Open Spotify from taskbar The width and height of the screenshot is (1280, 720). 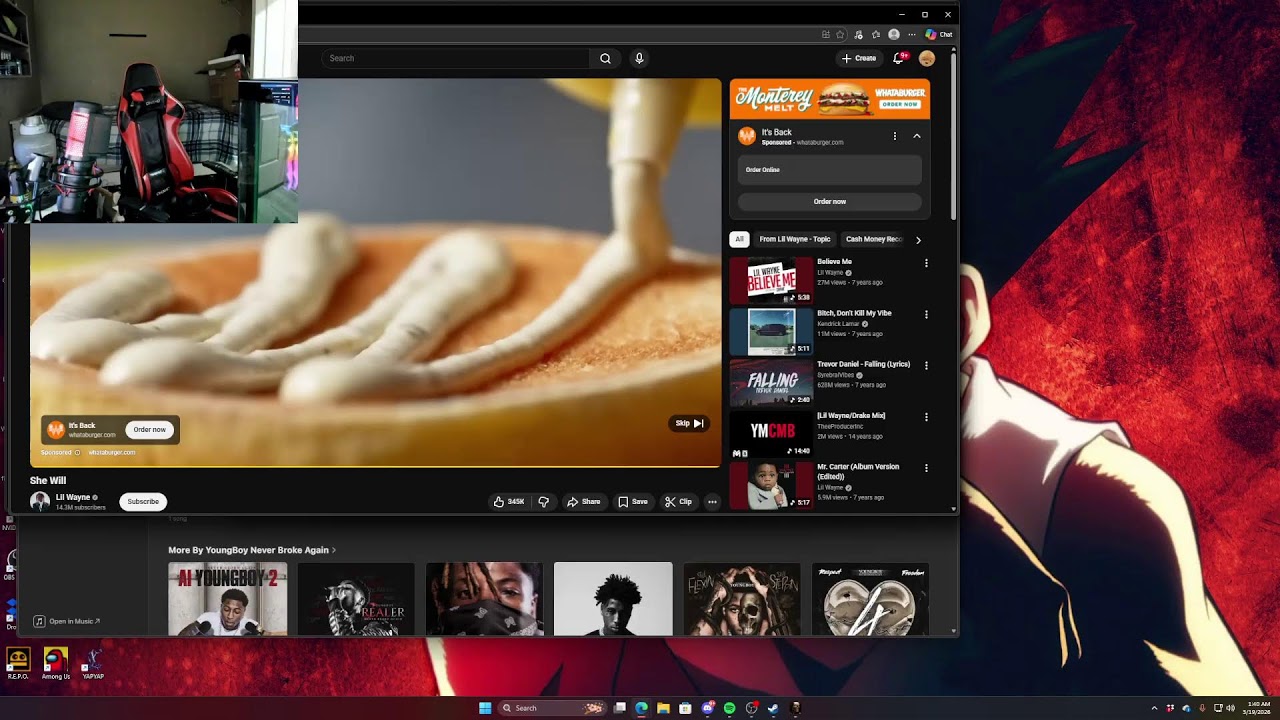point(729,708)
